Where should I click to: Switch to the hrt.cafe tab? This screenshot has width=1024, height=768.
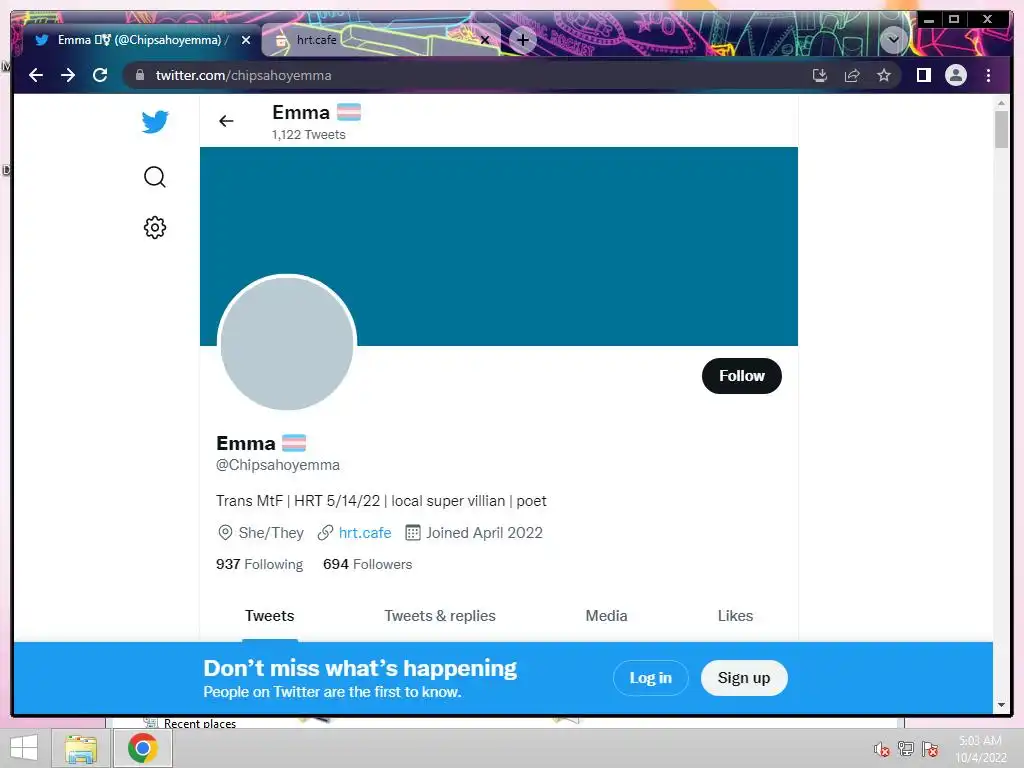pos(381,40)
